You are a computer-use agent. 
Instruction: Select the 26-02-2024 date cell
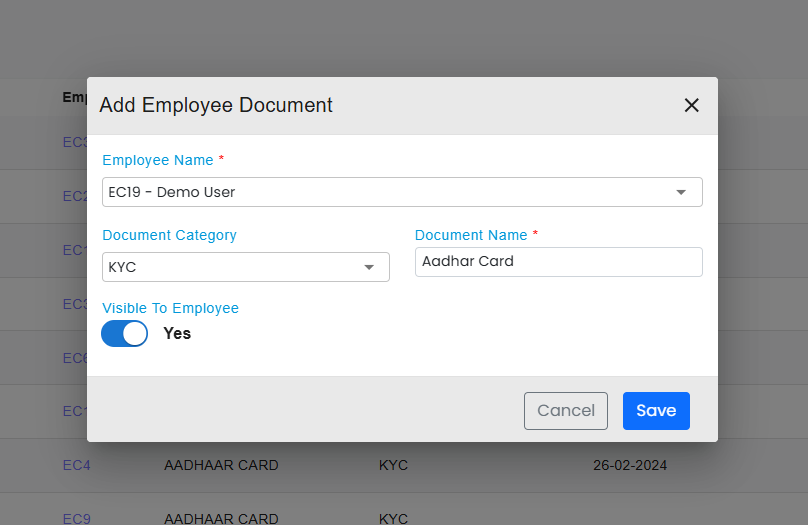(x=629, y=465)
